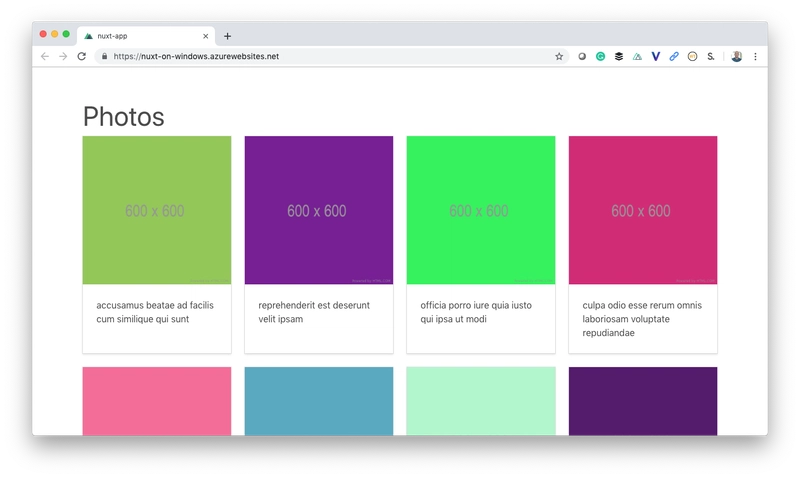
Task: Select the purple 600 x 600 photo
Action: tap(319, 210)
